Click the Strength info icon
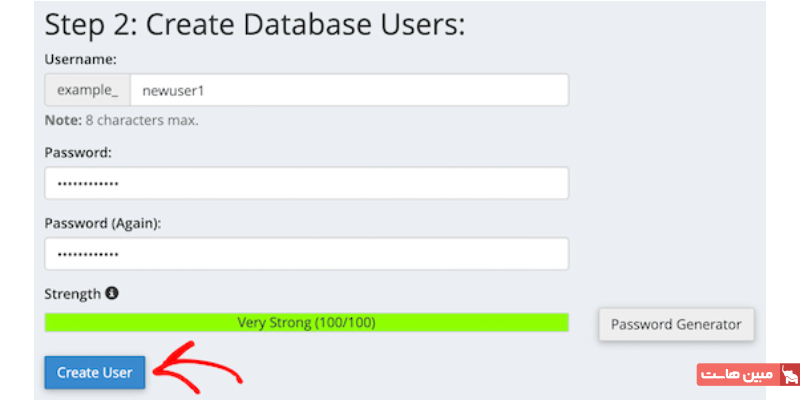The image size is (800, 400). 112,294
